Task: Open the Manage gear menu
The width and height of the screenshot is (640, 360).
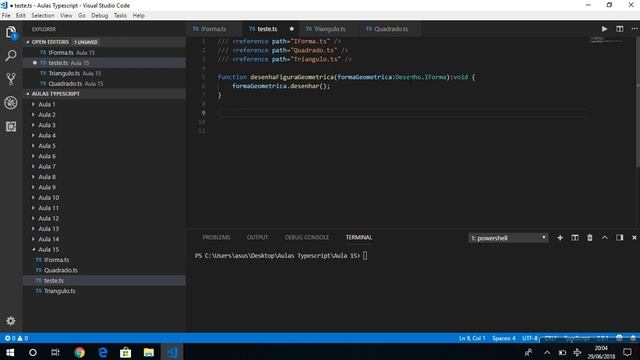Action: (11, 321)
